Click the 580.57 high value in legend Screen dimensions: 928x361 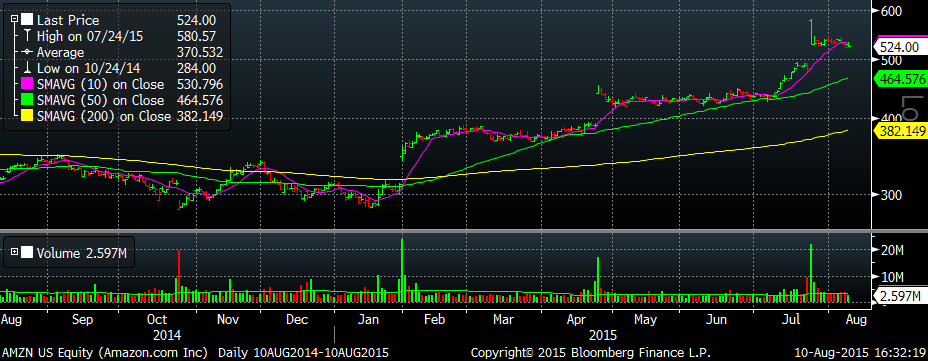(196, 36)
